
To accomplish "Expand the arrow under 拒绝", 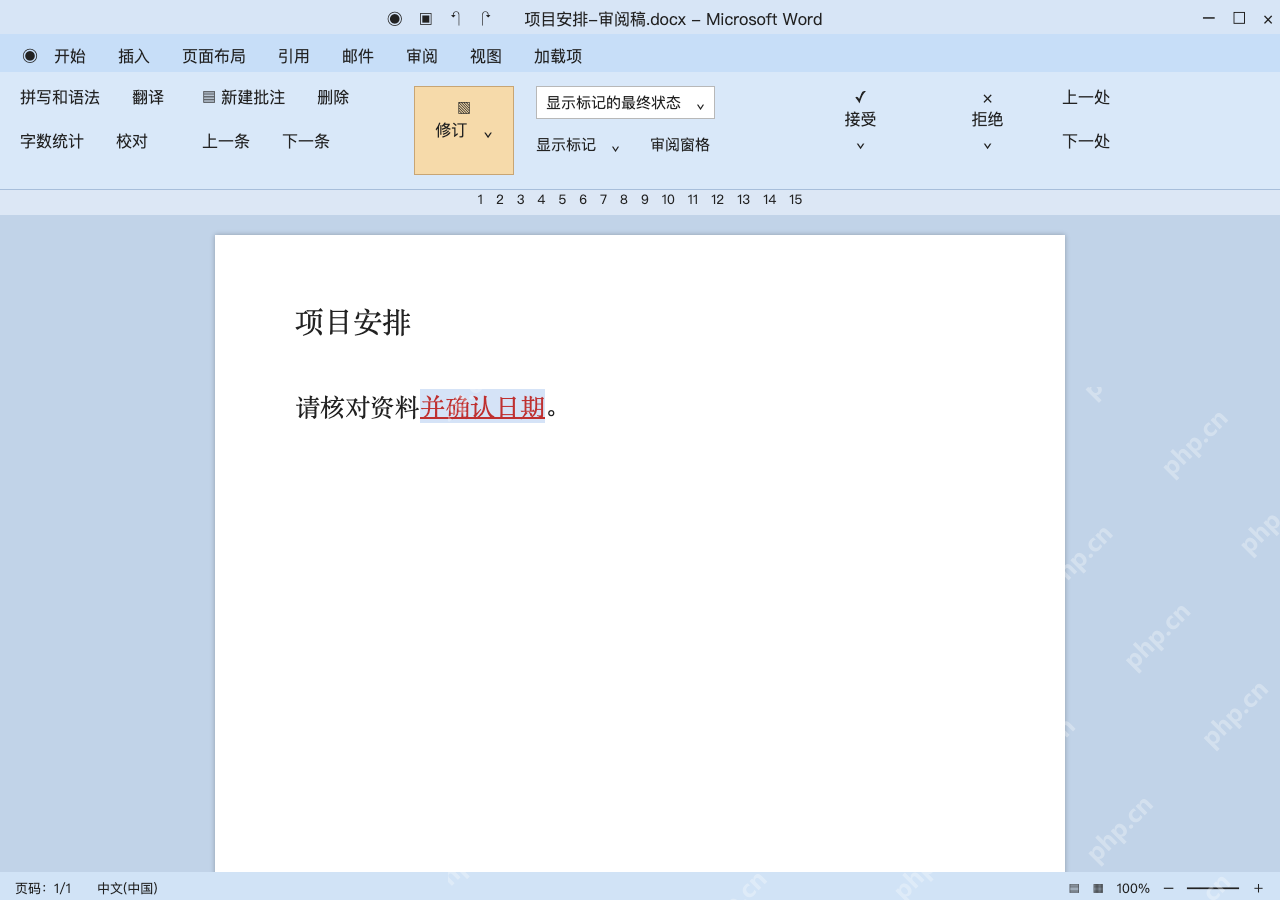I will [987, 146].
